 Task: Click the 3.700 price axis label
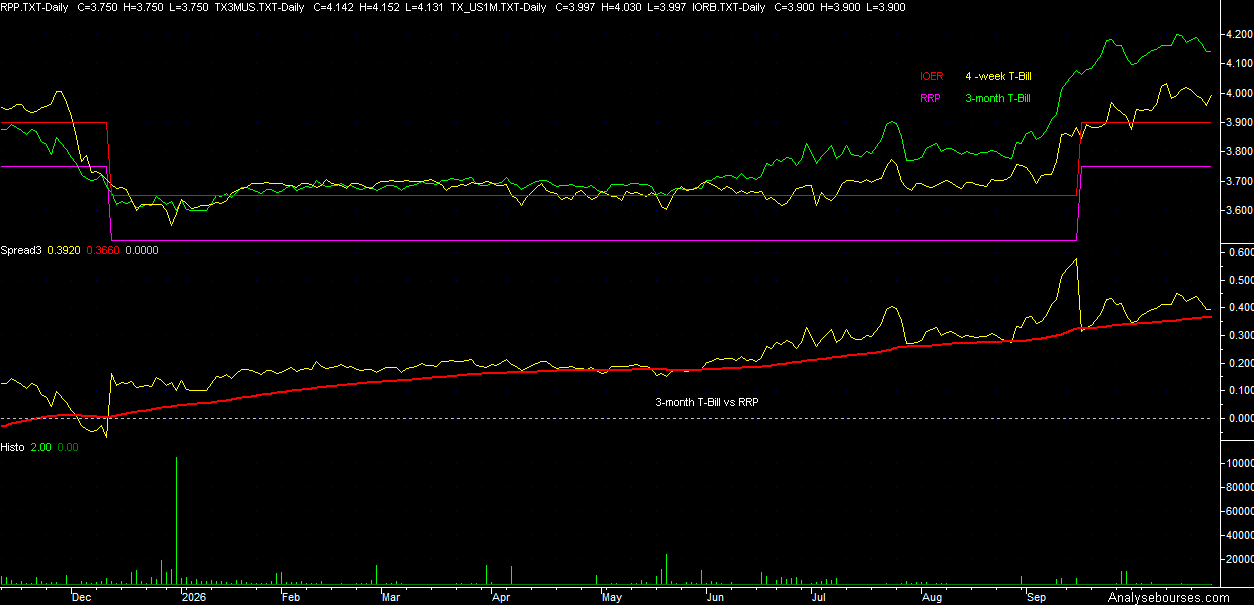click(x=1237, y=181)
